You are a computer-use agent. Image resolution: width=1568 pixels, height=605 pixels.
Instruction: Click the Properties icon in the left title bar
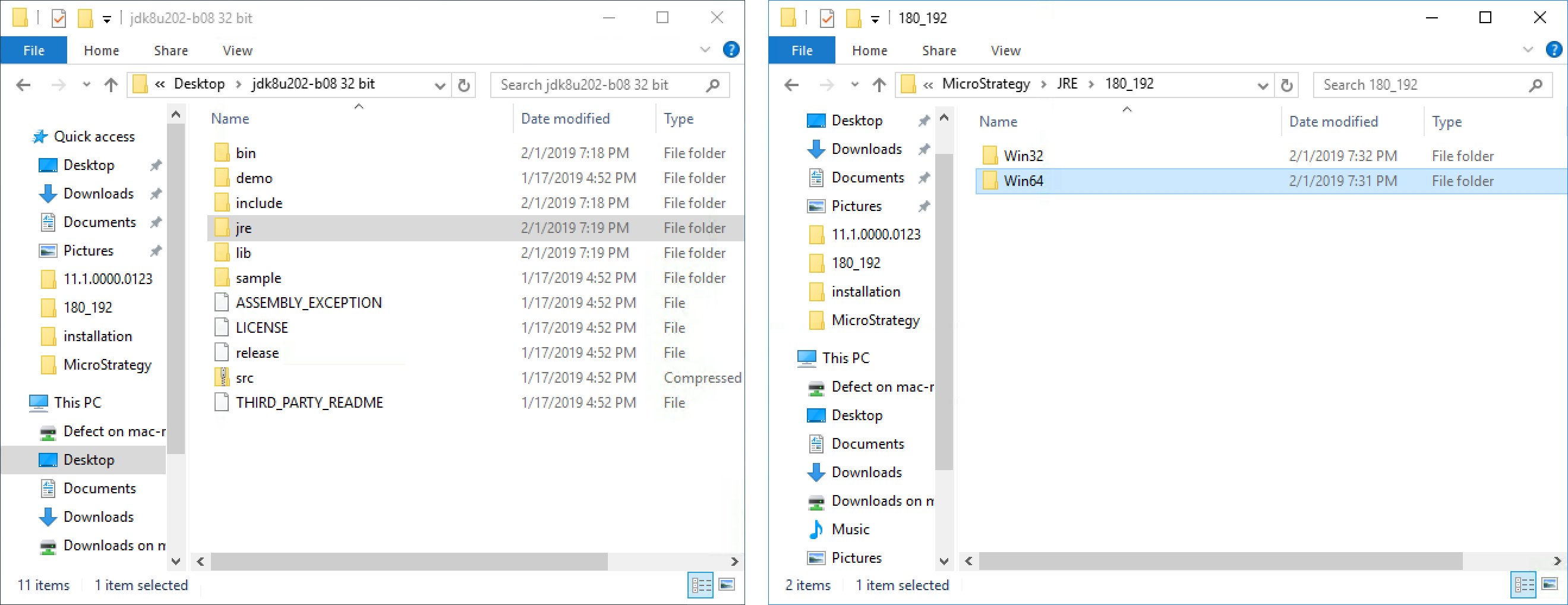click(x=58, y=18)
